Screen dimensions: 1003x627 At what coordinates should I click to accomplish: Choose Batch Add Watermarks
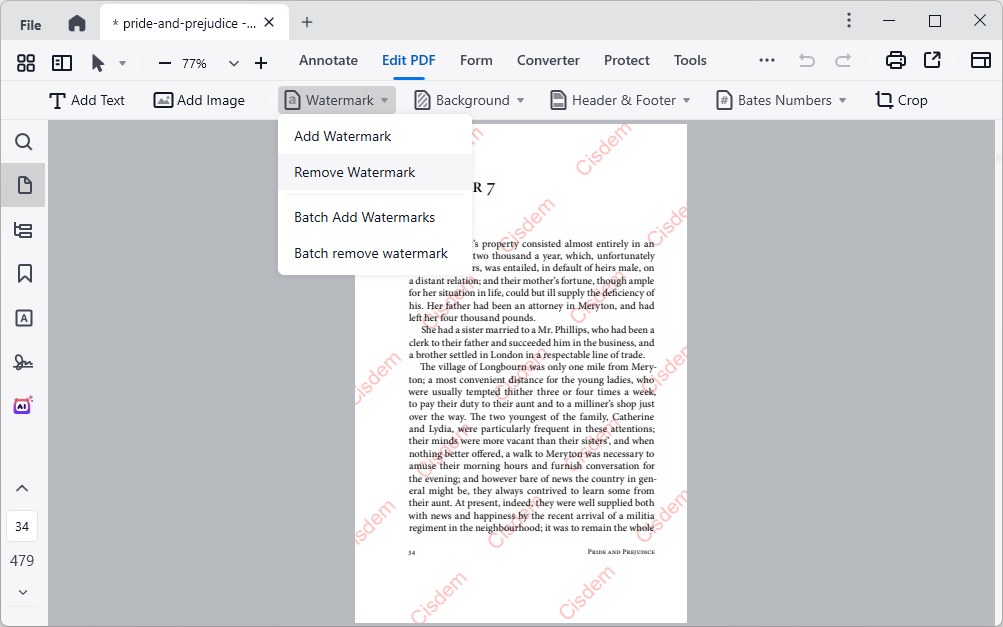pos(365,217)
